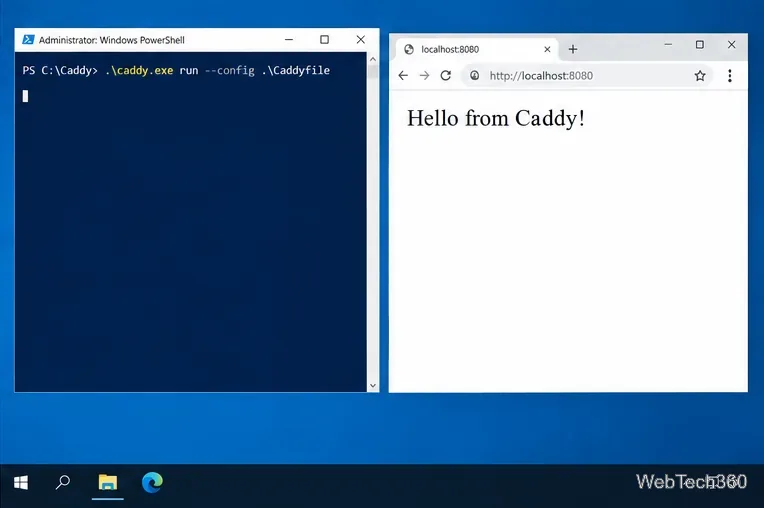Click the PowerShell icon in title bar
Image resolution: width=764 pixels, height=508 pixels.
point(28,39)
